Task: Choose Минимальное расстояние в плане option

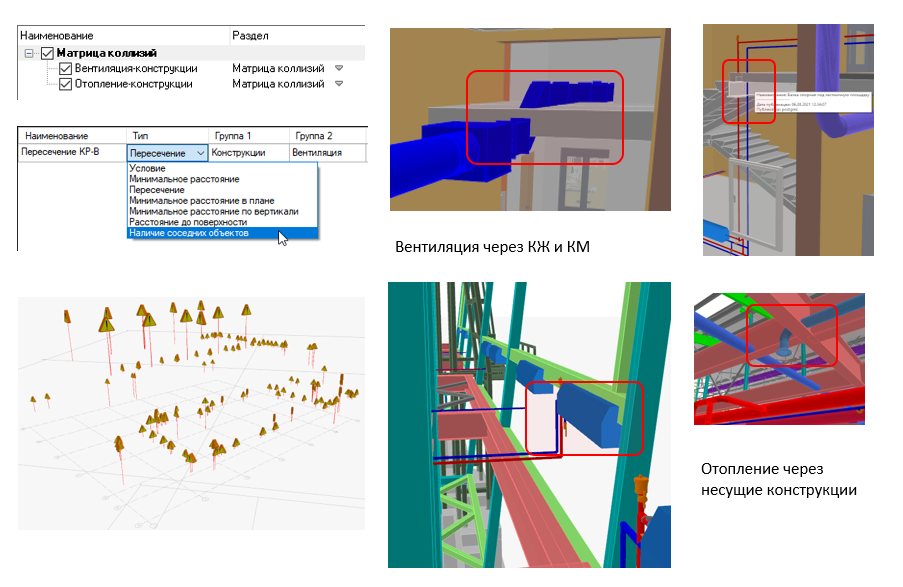Action: click(198, 200)
